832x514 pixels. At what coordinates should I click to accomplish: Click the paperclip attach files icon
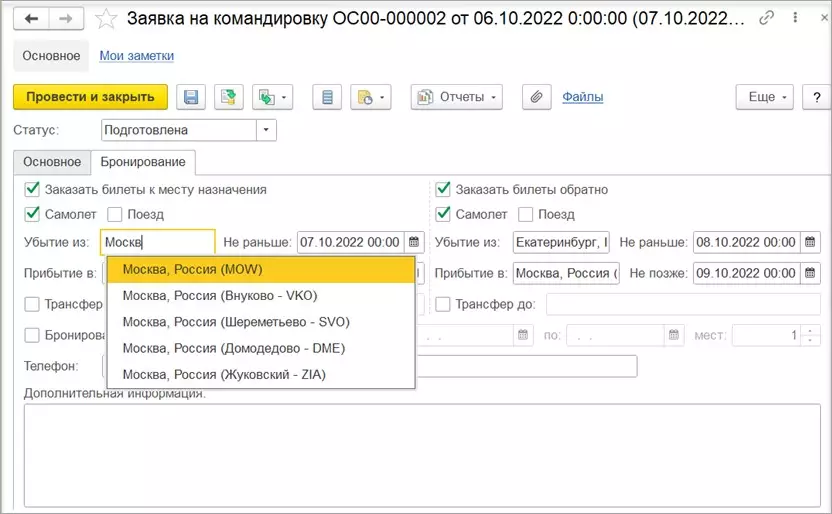[536, 97]
